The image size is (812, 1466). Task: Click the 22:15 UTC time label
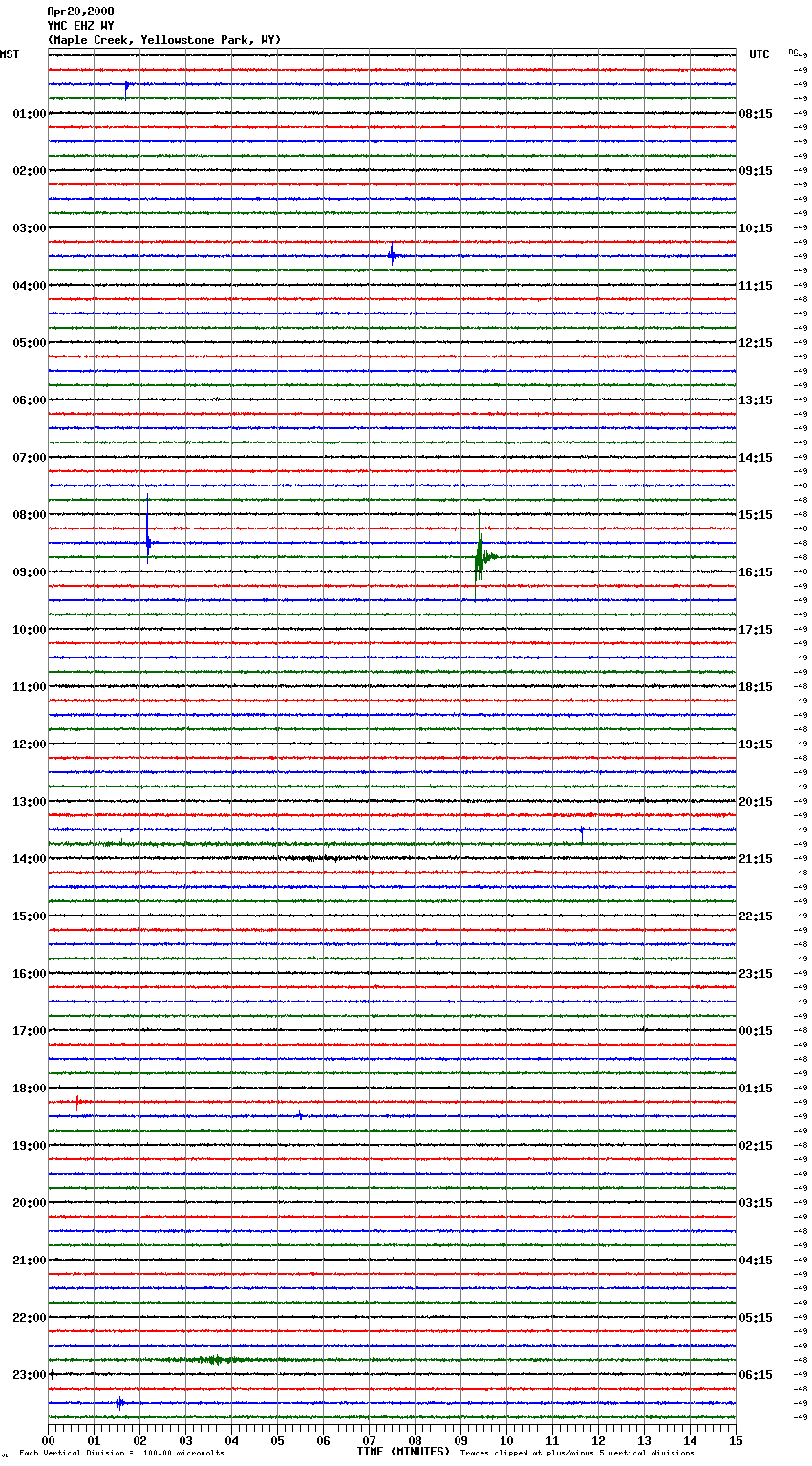(756, 916)
